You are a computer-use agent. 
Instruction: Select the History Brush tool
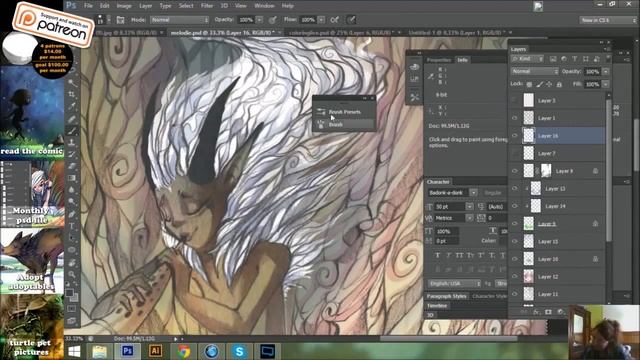click(x=72, y=154)
